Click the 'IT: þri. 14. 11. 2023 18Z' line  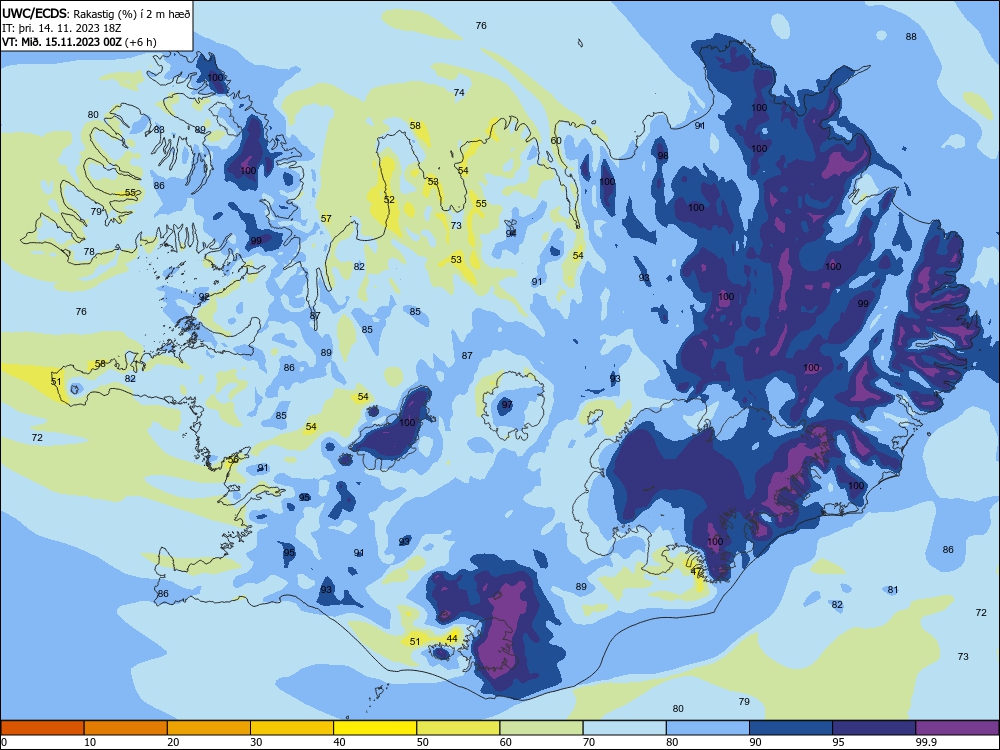pos(61,28)
